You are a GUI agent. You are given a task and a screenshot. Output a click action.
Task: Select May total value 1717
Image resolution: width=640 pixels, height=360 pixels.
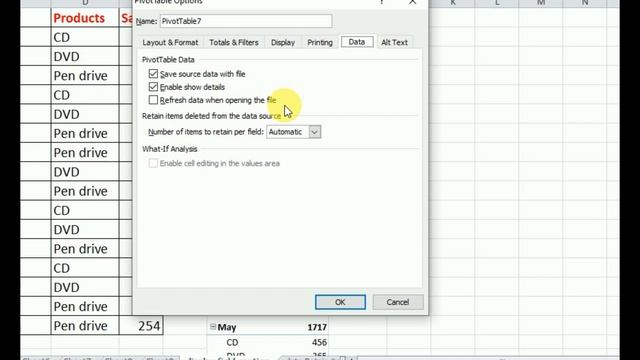point(317,327)
